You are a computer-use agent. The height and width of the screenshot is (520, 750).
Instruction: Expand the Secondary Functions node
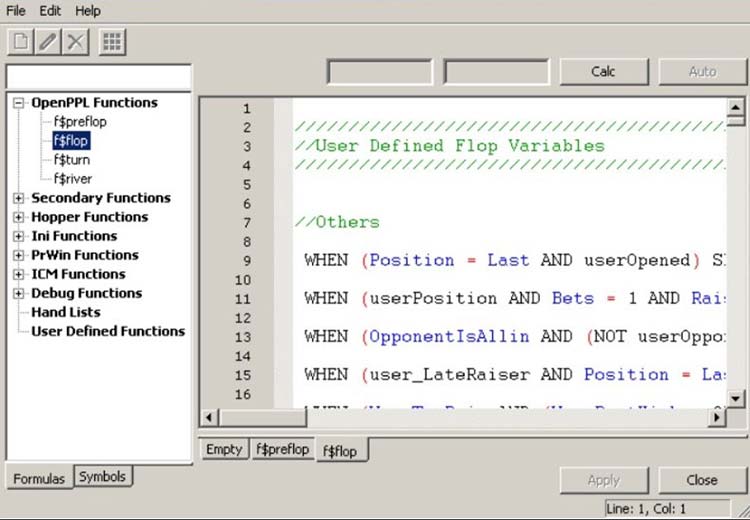click(x=18, y=198)
